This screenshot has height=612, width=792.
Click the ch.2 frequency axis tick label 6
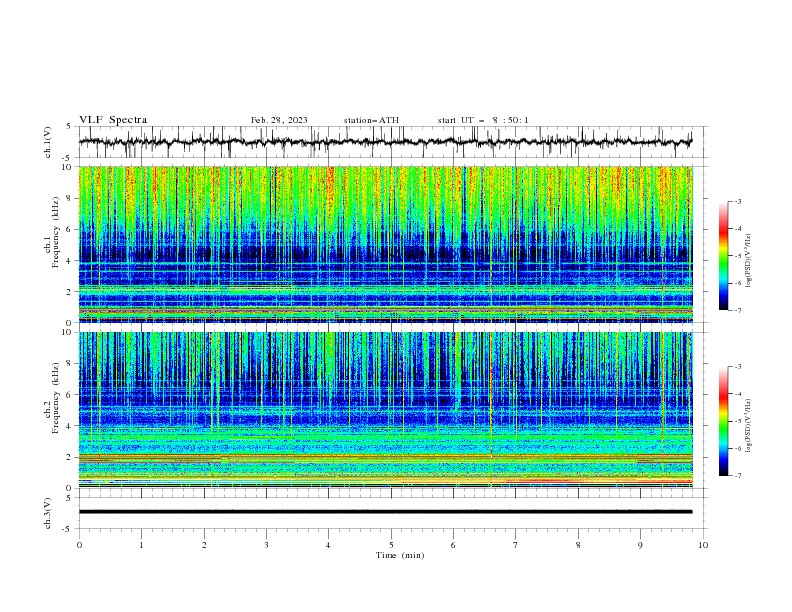(70, 395)
